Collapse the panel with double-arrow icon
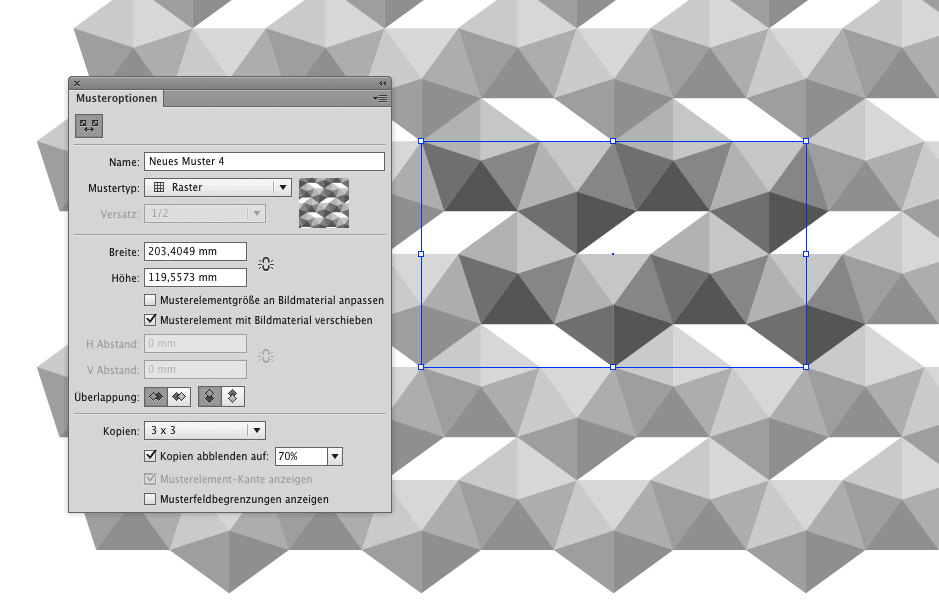Screen dimensions: 939x607 382,83
